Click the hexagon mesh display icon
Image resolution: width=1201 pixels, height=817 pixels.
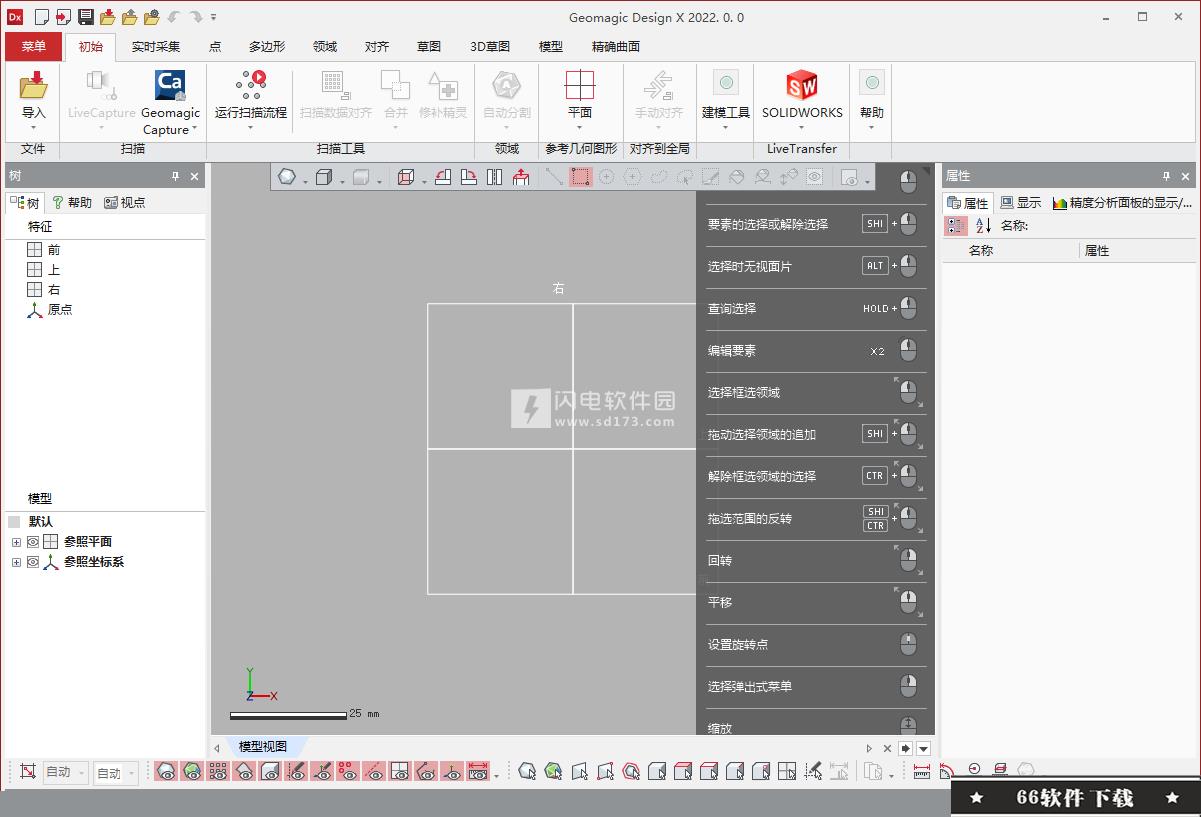point(287,177)
